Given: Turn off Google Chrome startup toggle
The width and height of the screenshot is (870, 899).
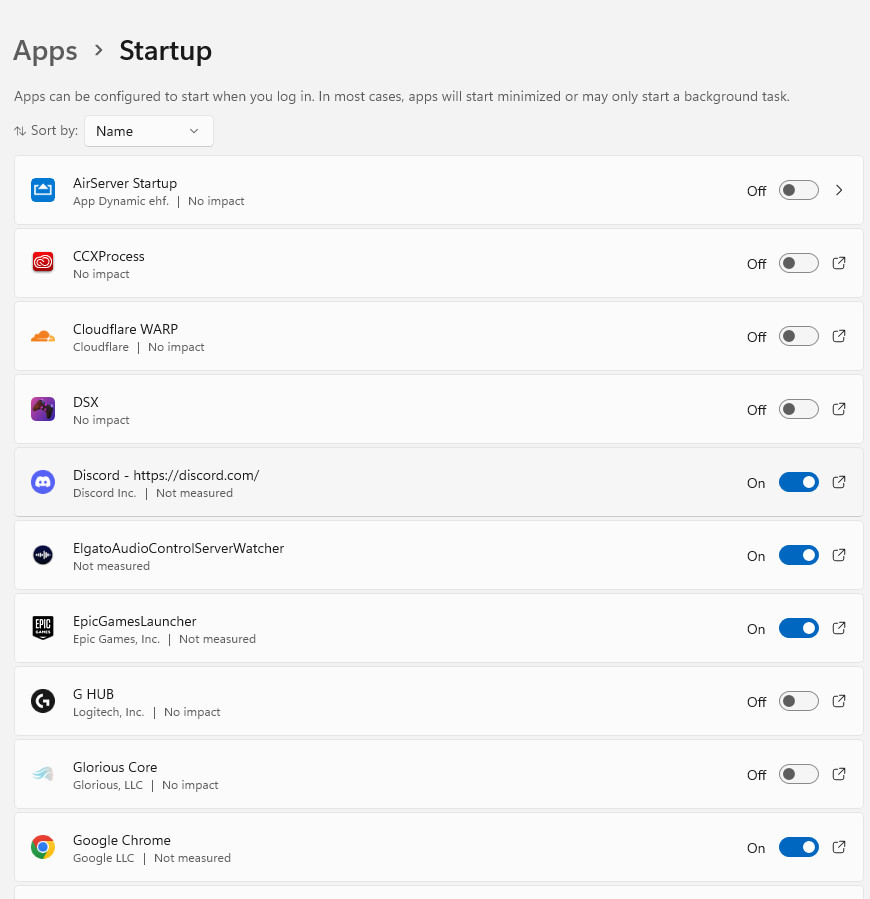Looking at the screenshot, I should pyautogui.click(x=798, y=847).
